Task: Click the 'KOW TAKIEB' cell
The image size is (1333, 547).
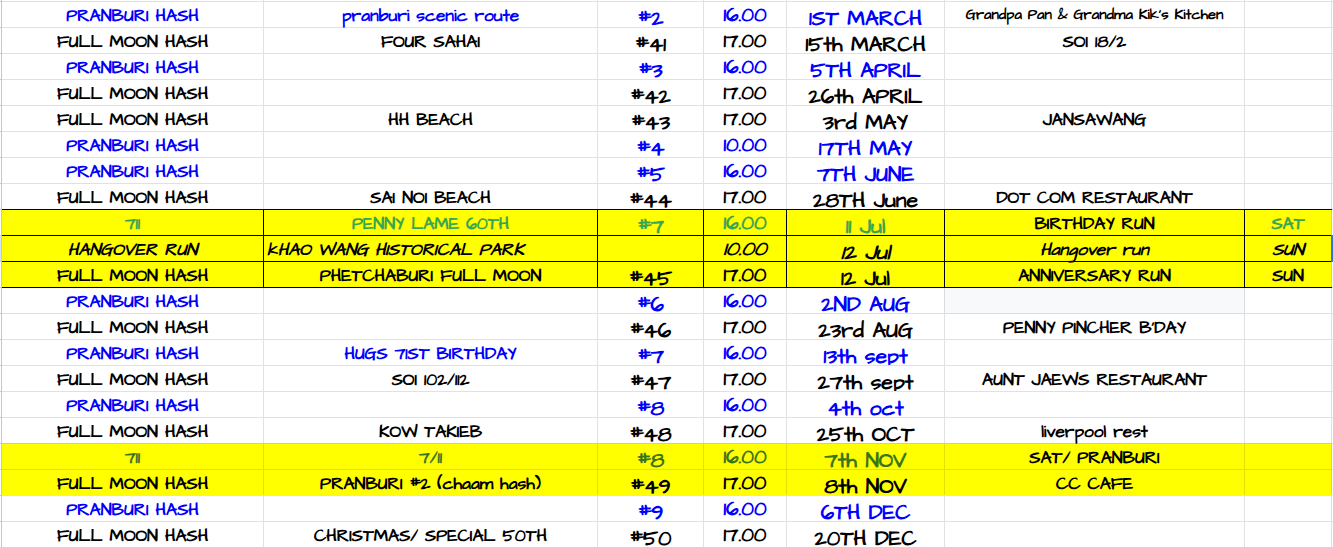Action: (x=430, y=432)
